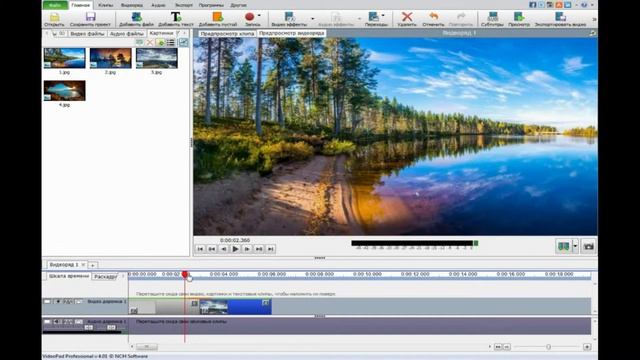640x360 pixels.
Task: Click the Preview toolbar icon
Action: (519, 17)
